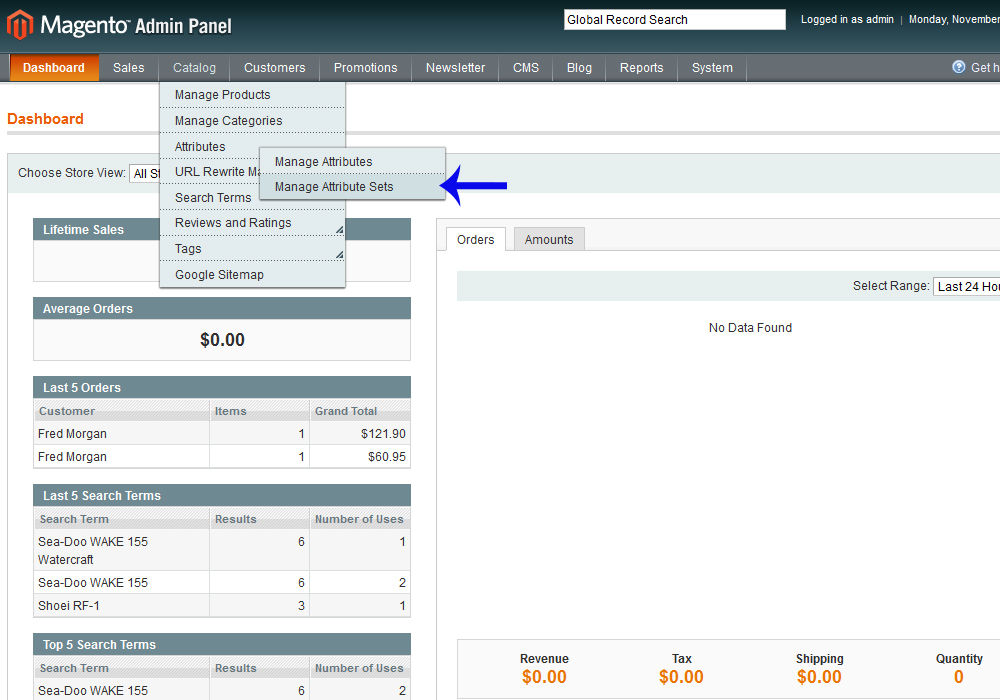Select Manage Products from Catalog menu

click(253, 95)
